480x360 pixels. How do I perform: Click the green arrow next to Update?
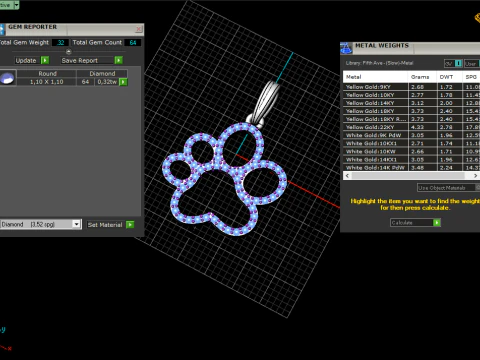pos(45,60)
